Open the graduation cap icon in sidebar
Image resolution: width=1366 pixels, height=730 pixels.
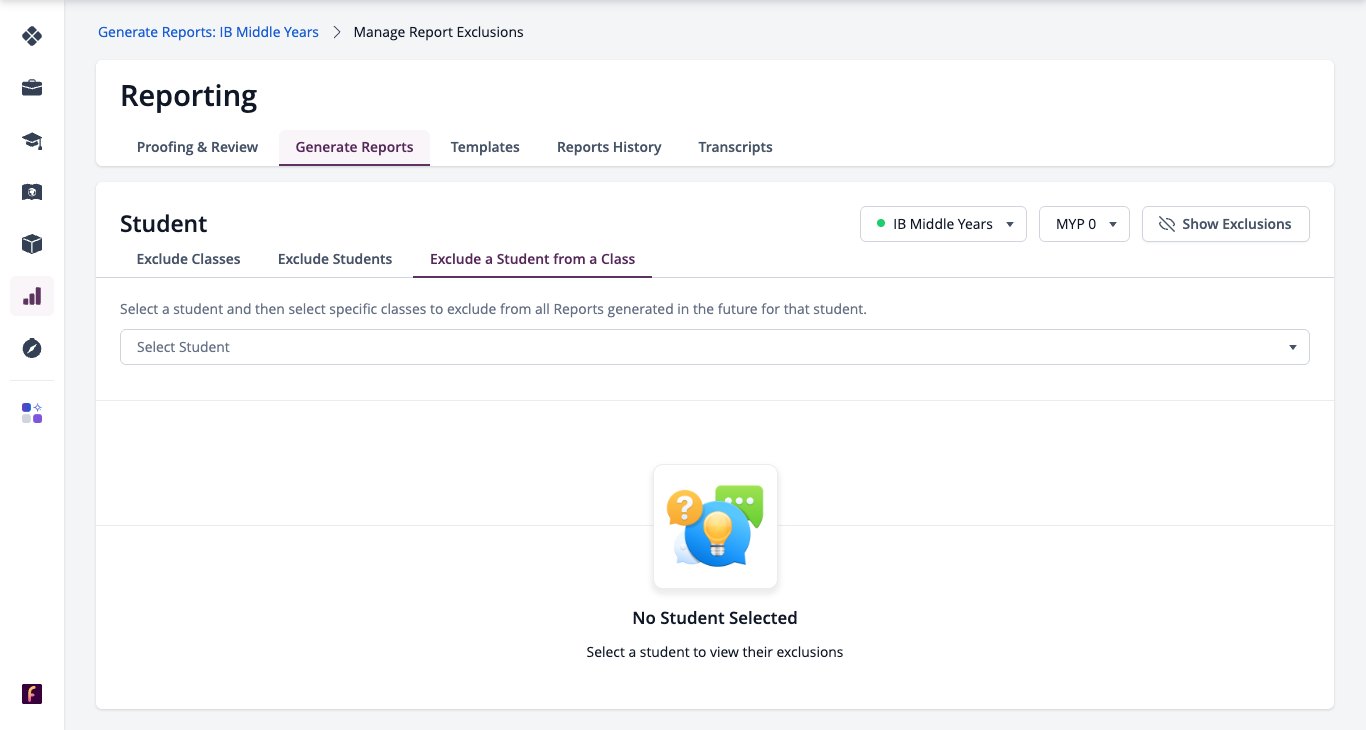(32, 140)
